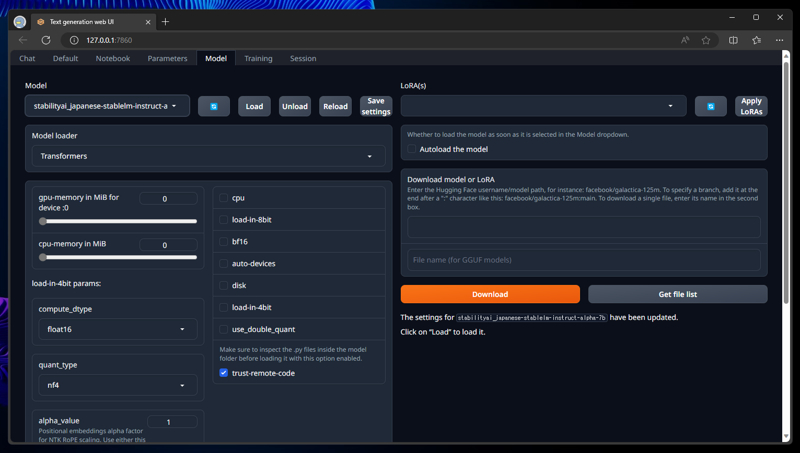Go to the Training tab
This screenshot has width=800, height=453.
(x=258, y=58)
